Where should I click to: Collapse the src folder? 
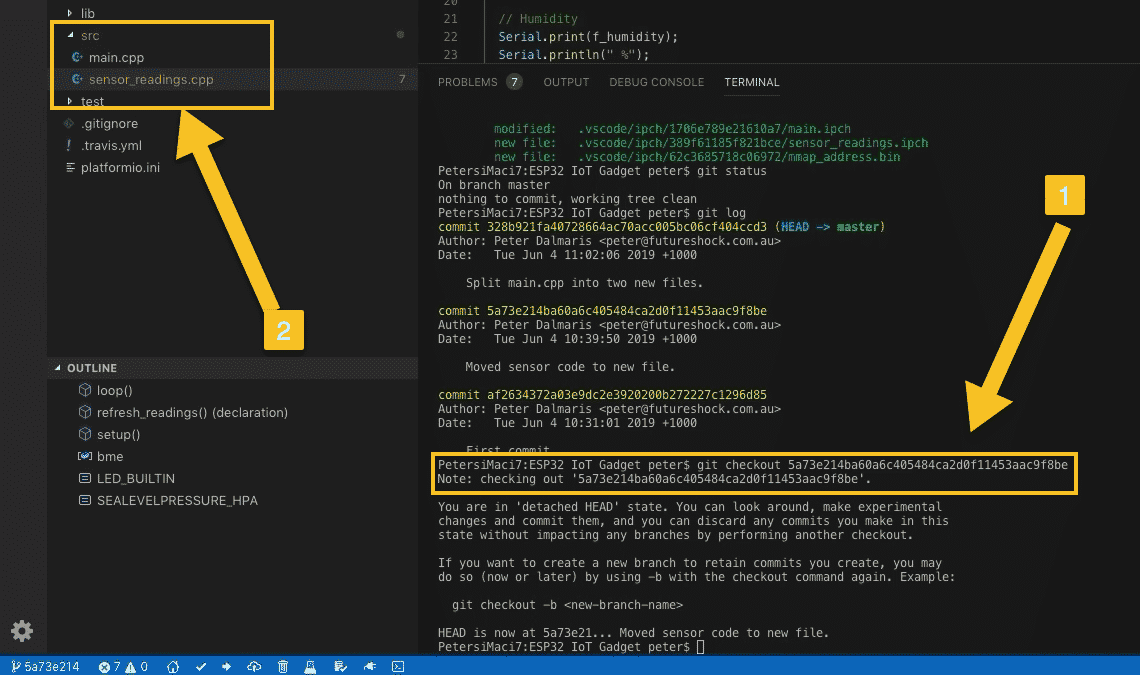click(x=70, y=35)
